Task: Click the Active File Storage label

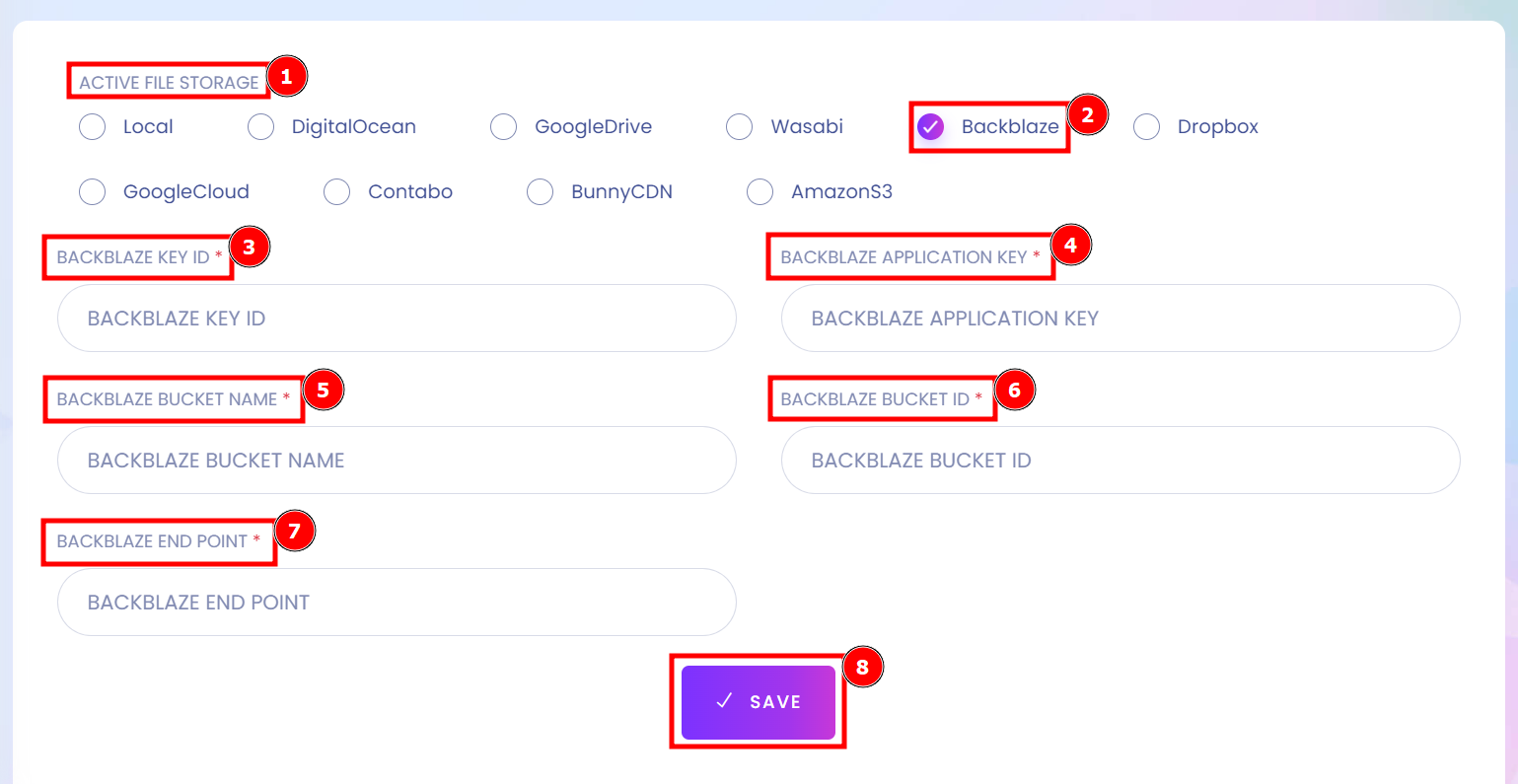Action: tap(169, 83)
